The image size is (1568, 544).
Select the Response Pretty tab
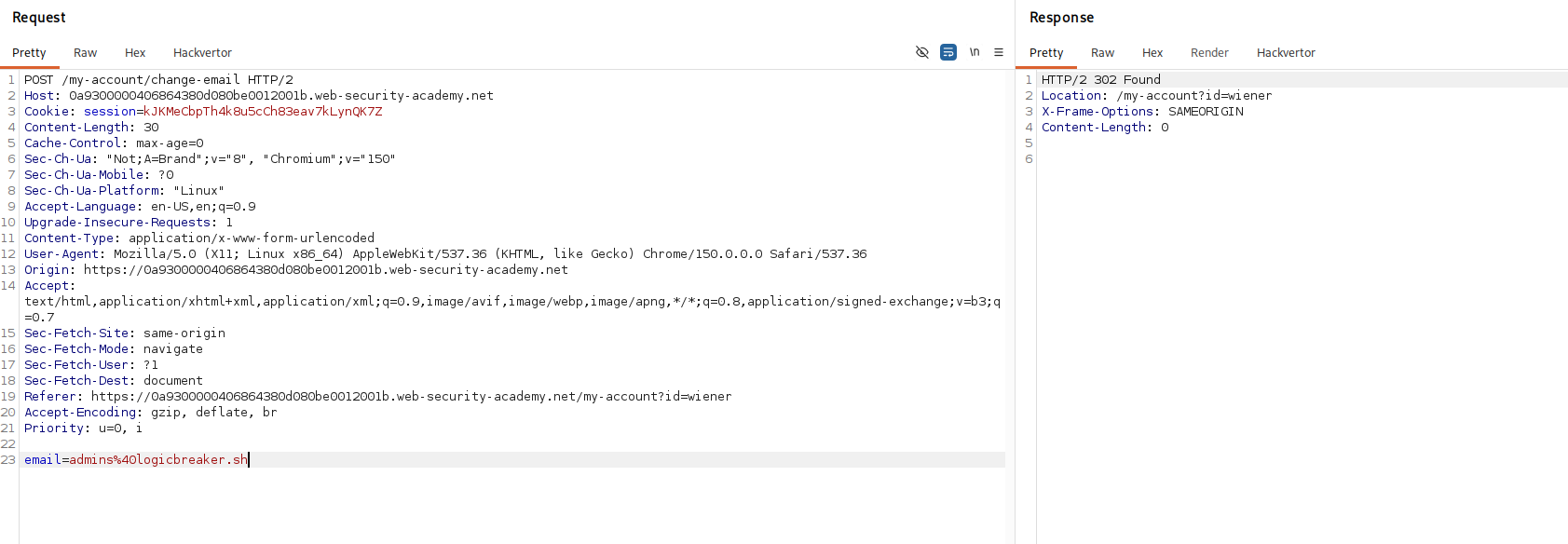coord(1046,53)
